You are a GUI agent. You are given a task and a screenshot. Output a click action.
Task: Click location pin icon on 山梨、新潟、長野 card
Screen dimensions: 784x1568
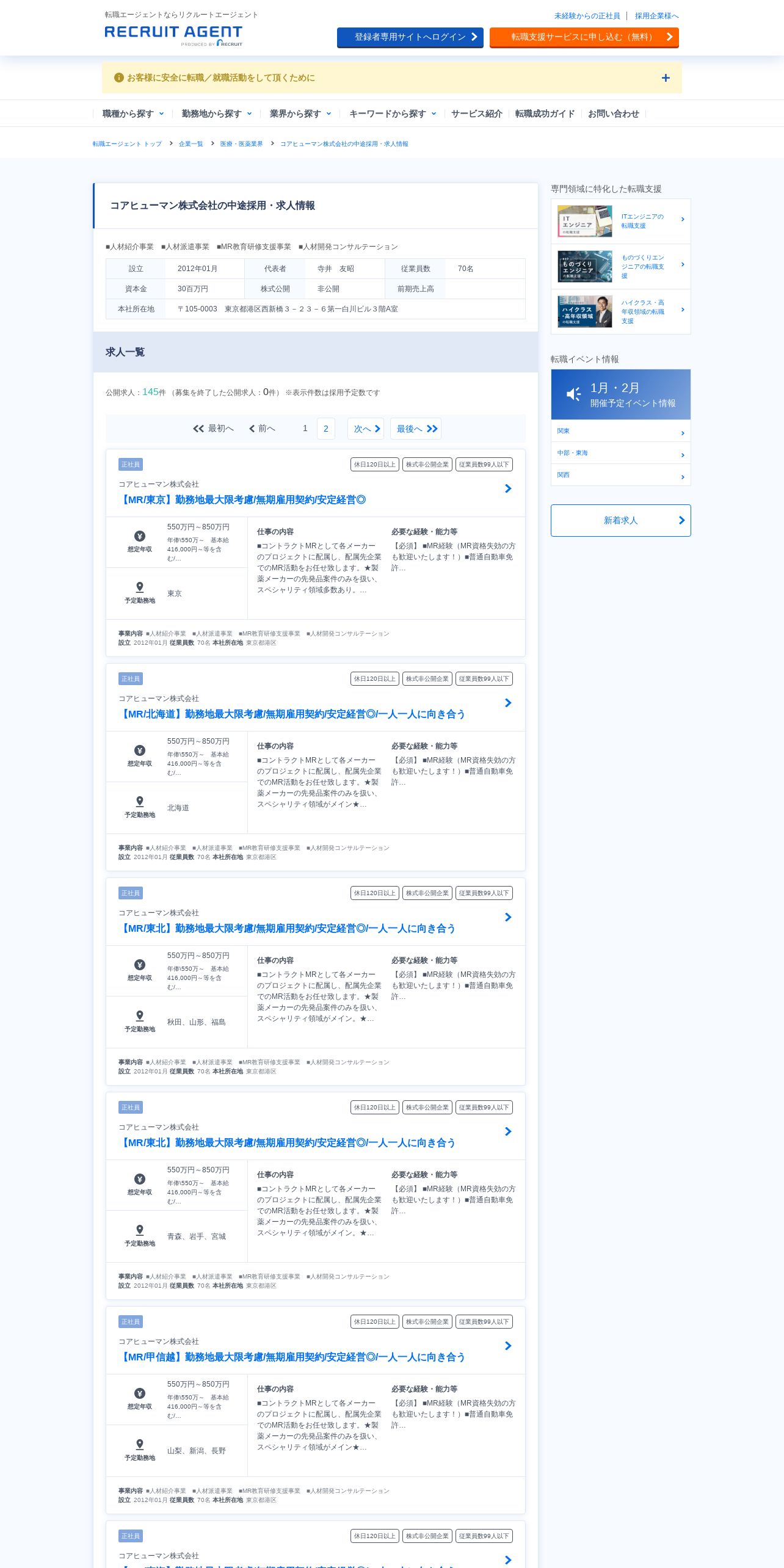[140, 1444]
